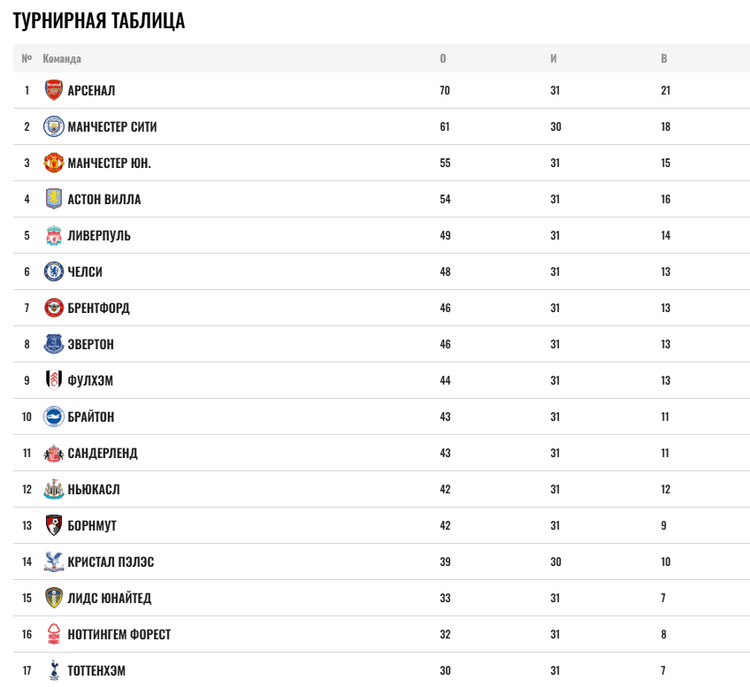Click the Liverpool club crest icon
750x687 pixels.
(x=54, y=236)
